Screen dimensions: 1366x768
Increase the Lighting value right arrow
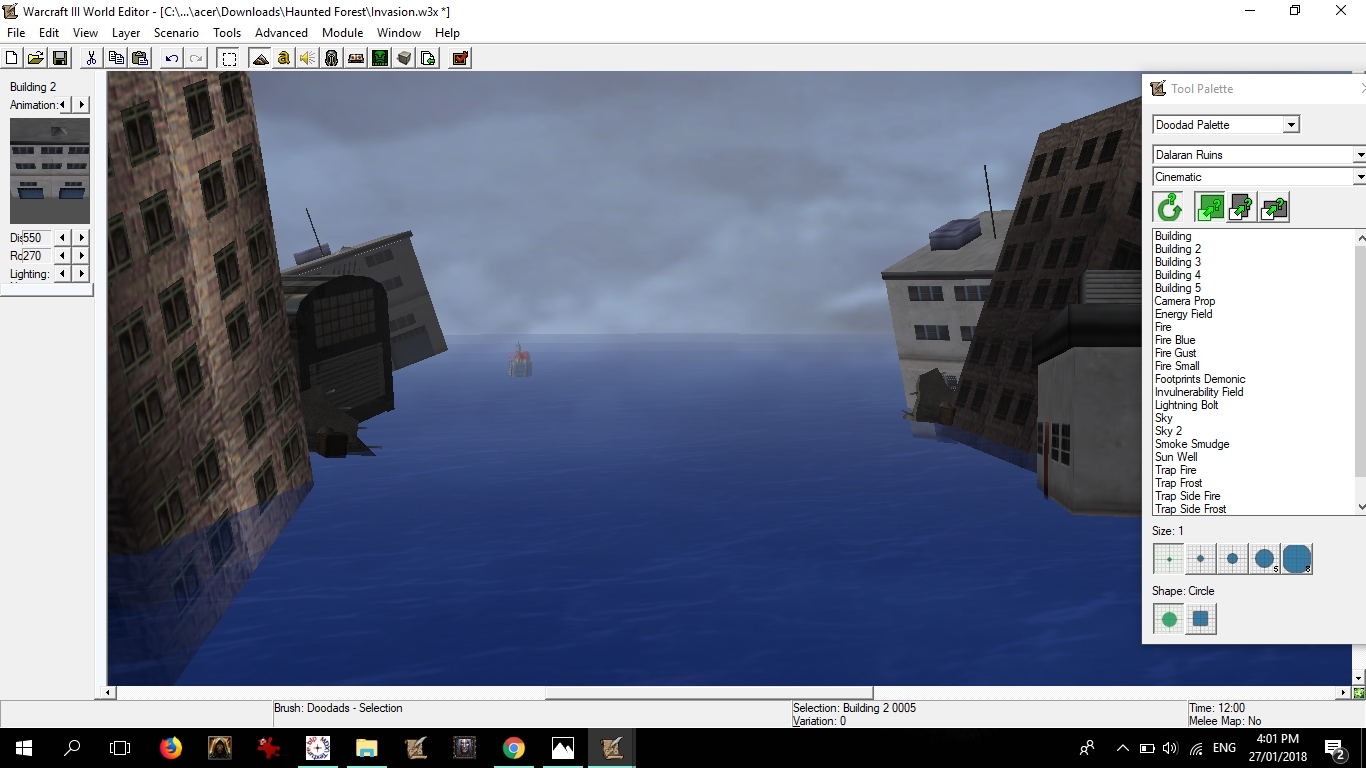82,274
